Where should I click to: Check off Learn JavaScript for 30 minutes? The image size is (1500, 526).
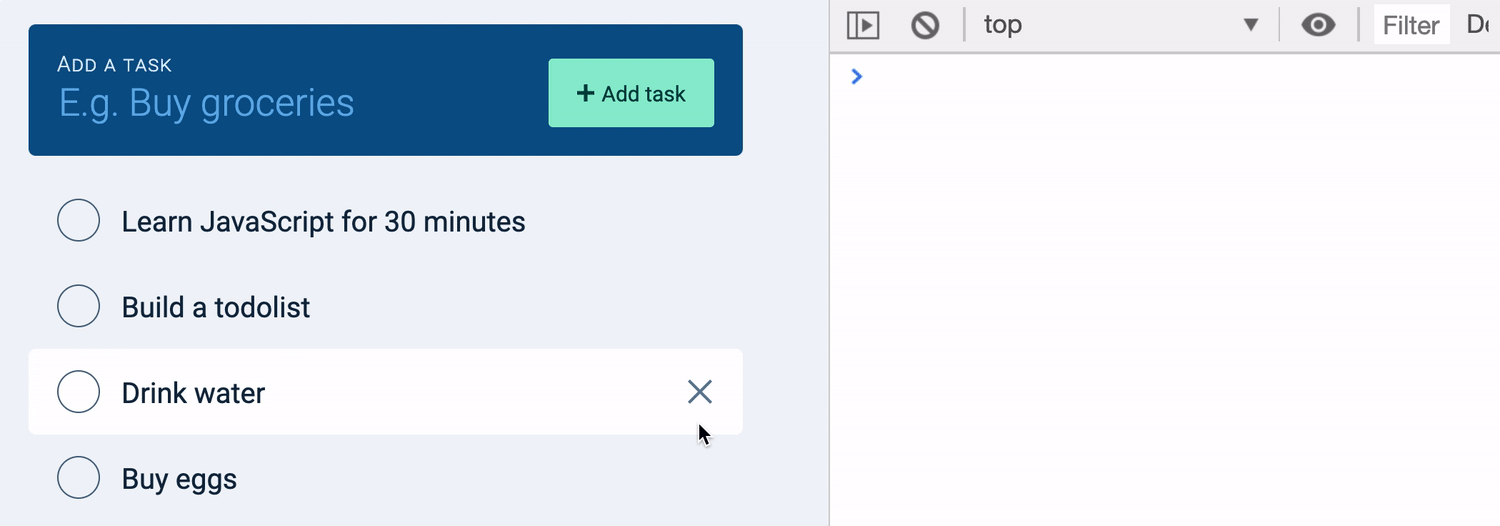79,220
